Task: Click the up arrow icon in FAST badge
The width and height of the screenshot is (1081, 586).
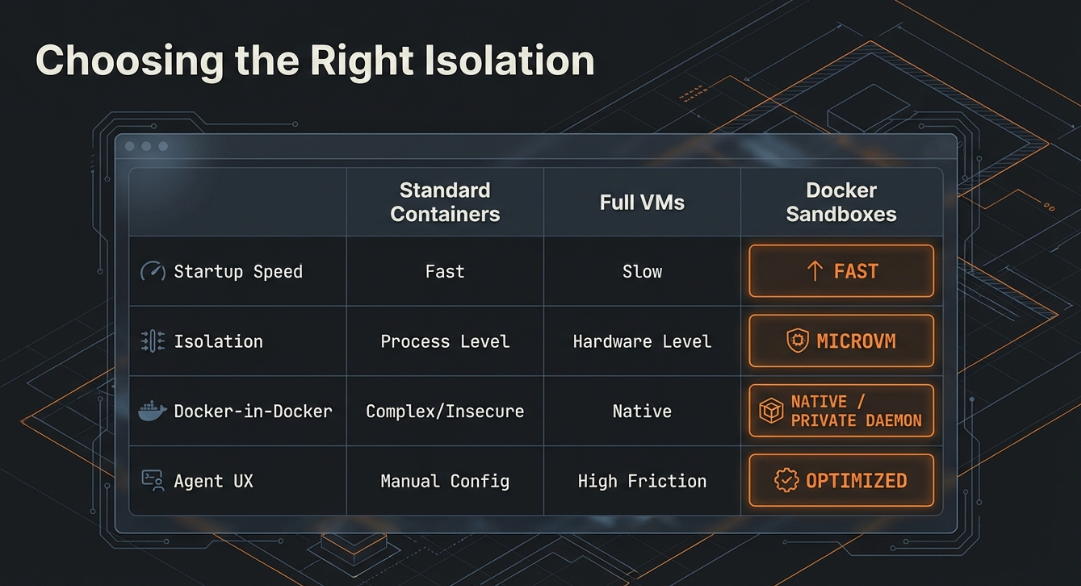Action: point(814,271)
